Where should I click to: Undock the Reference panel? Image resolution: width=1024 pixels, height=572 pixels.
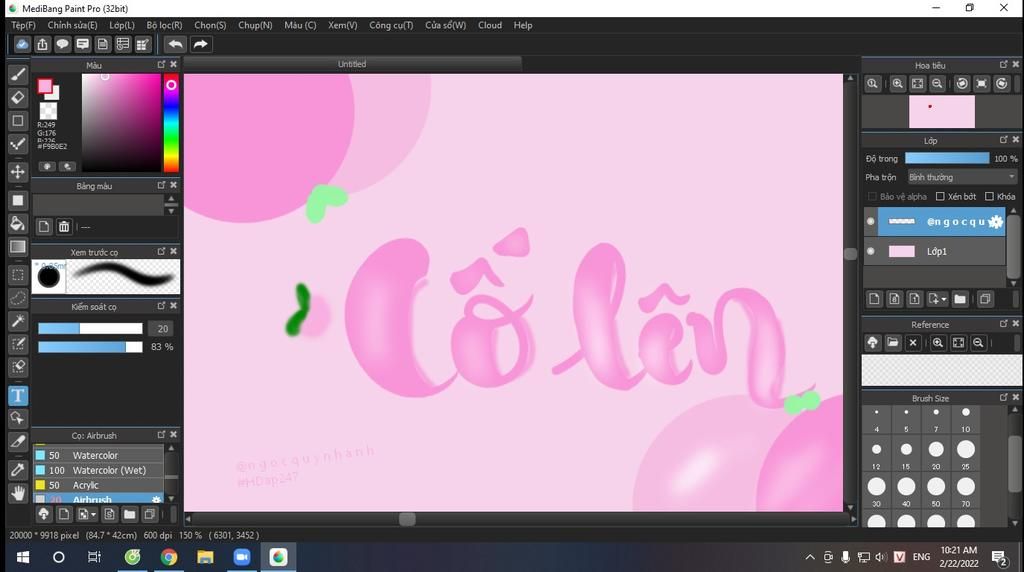[x=1004, y=323]
